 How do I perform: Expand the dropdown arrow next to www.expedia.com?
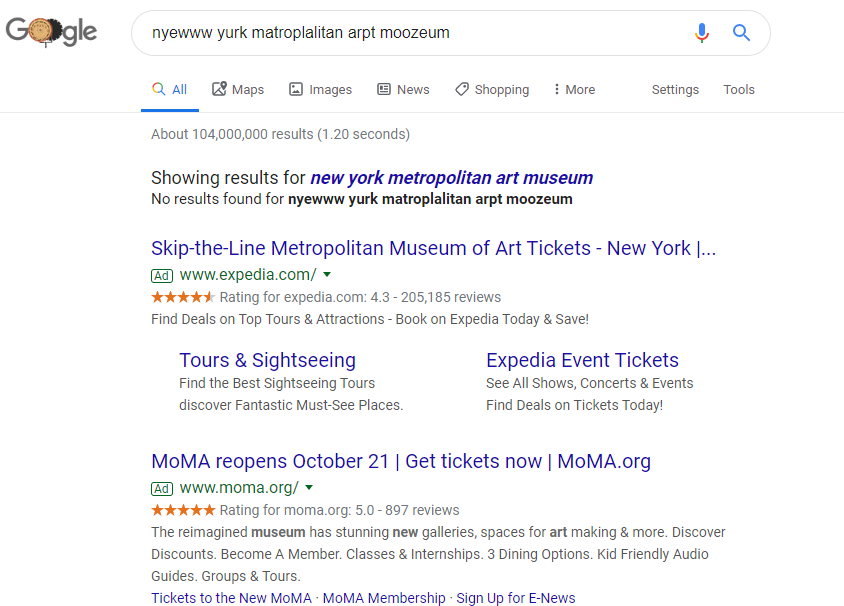(x=327, y=274)
